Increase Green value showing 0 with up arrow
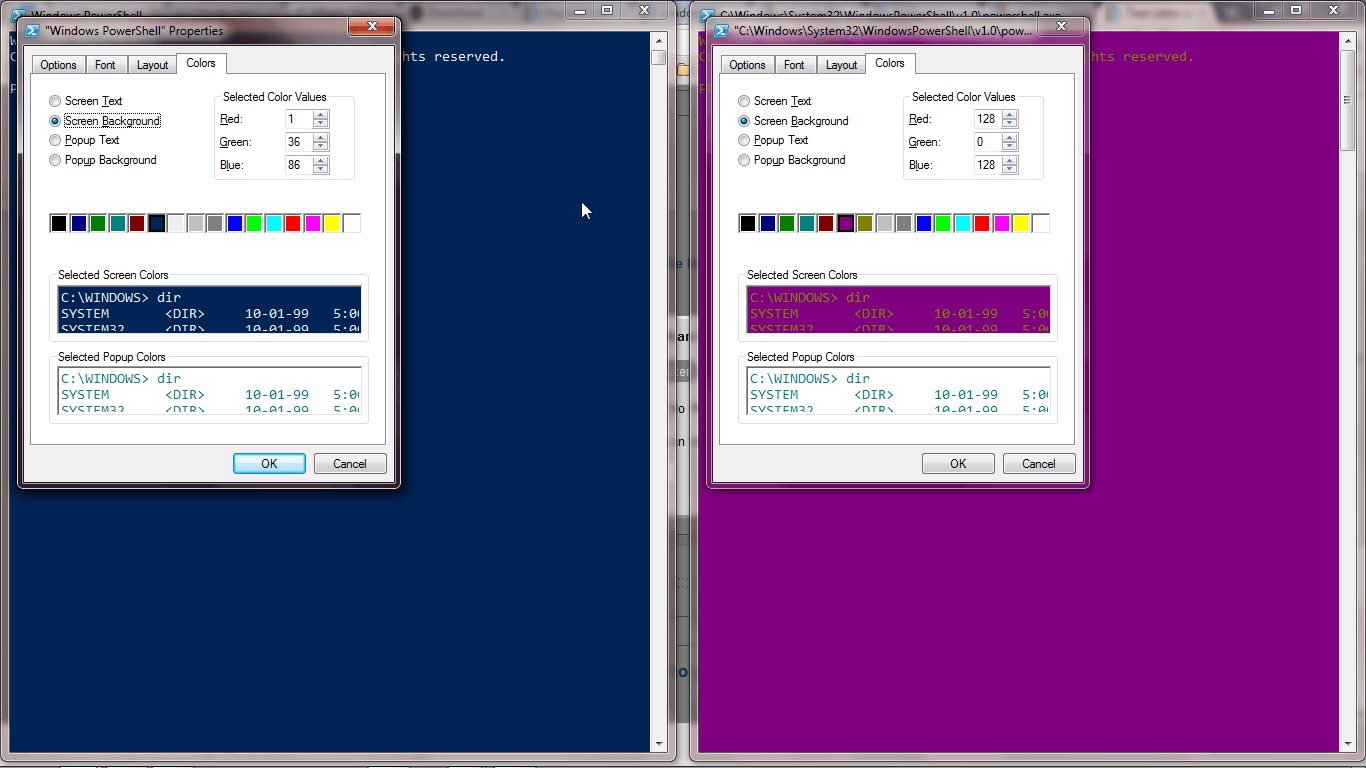The height and width of the screenshot is (768, 1366). (1010, 138)
